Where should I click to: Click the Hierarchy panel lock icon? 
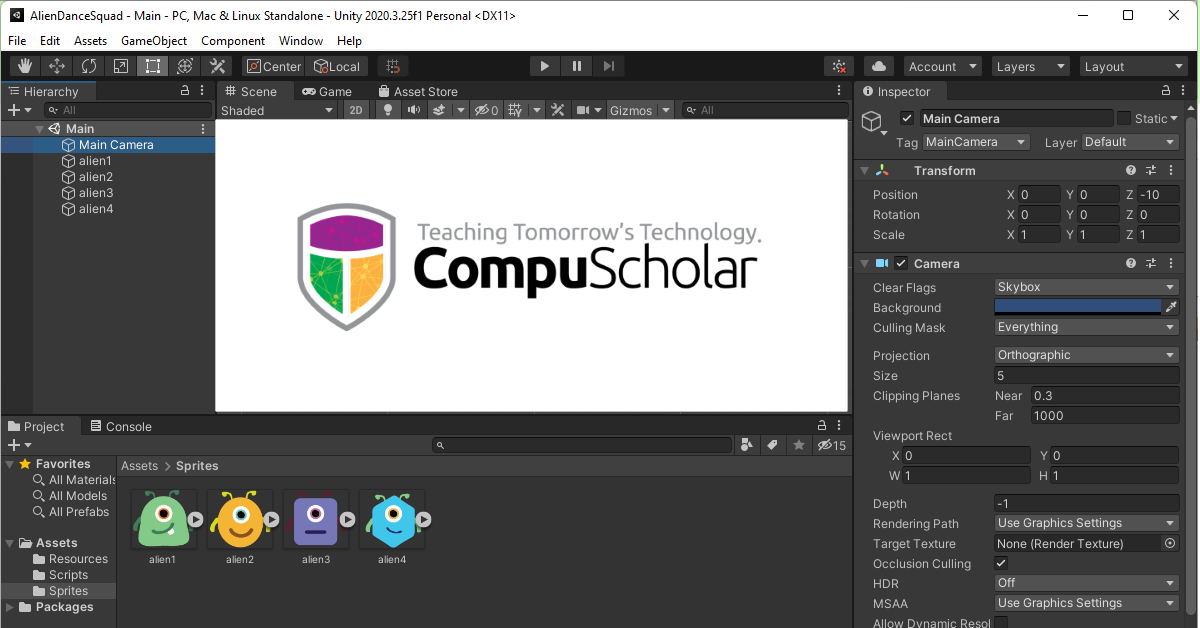click(x=185, y=91)
